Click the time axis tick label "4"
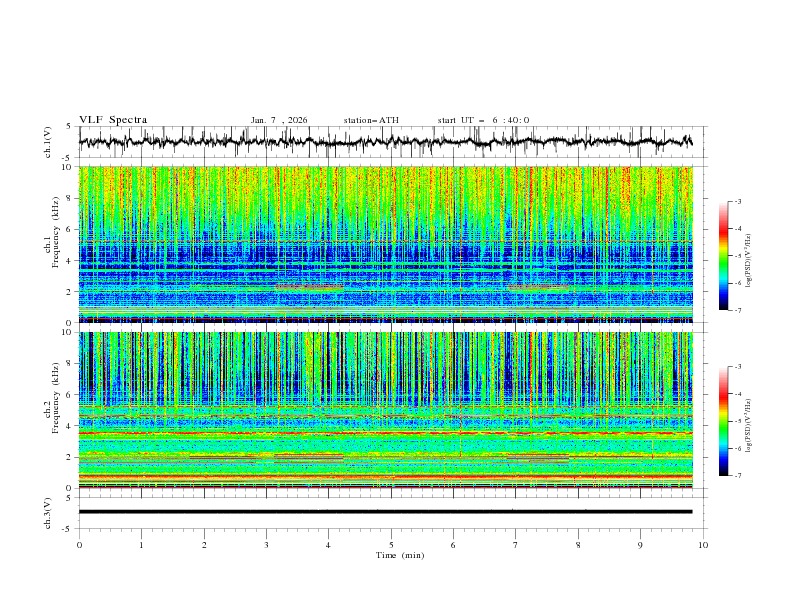This screenshot has height=612, width=792. tap(328, 545)
